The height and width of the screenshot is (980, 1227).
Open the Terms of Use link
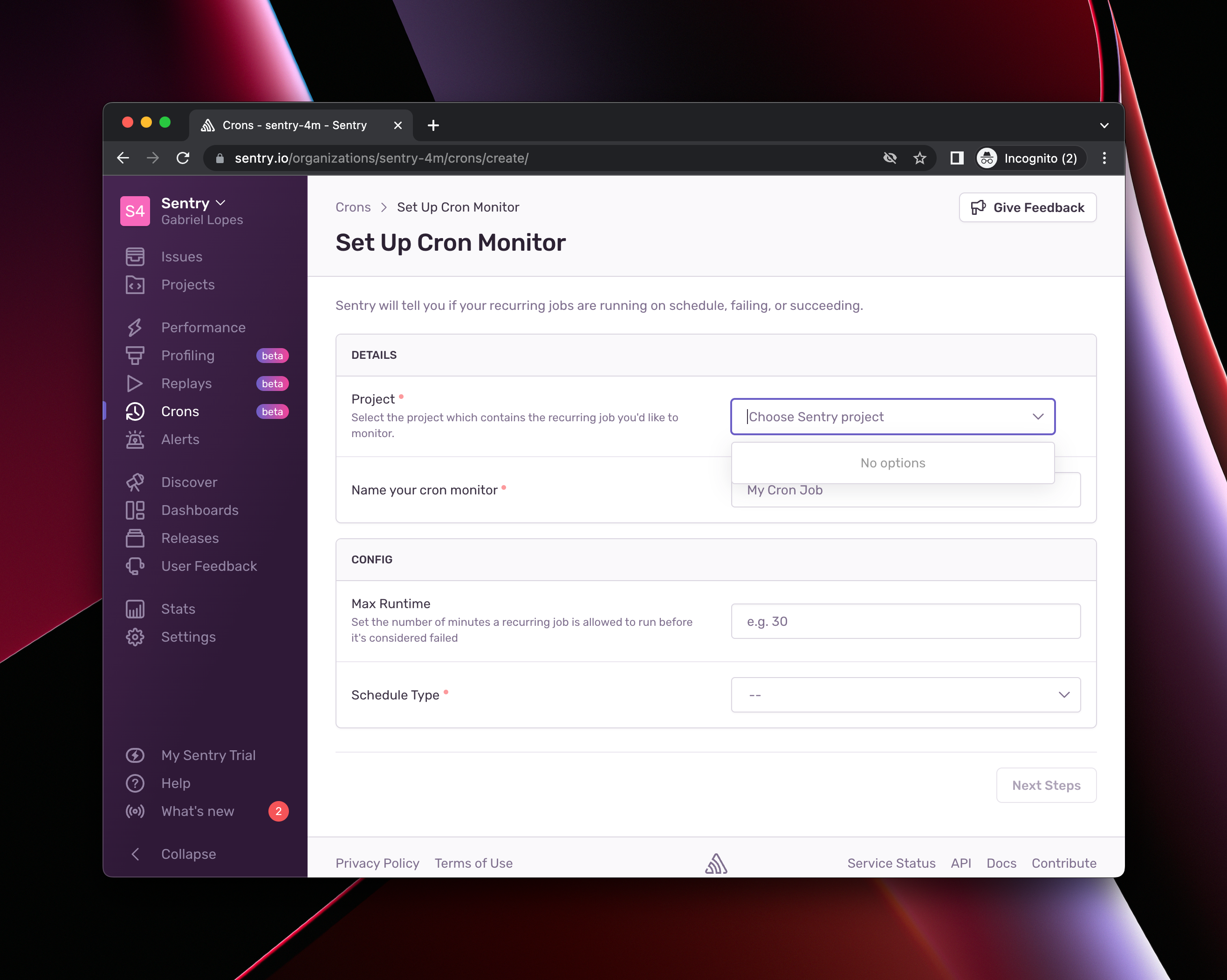473,863
